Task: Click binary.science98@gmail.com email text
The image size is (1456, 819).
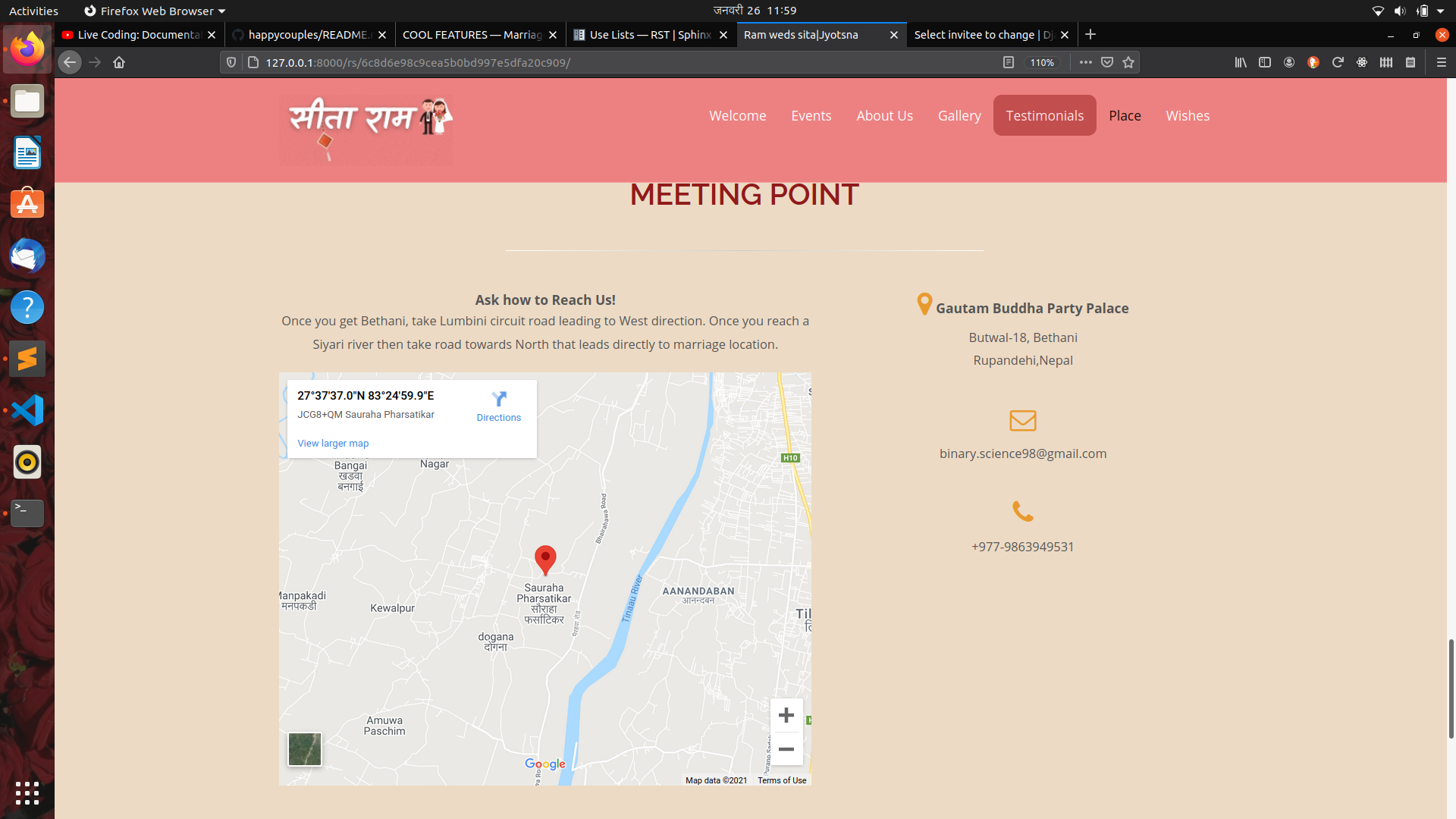Action: click(1022, 453)
